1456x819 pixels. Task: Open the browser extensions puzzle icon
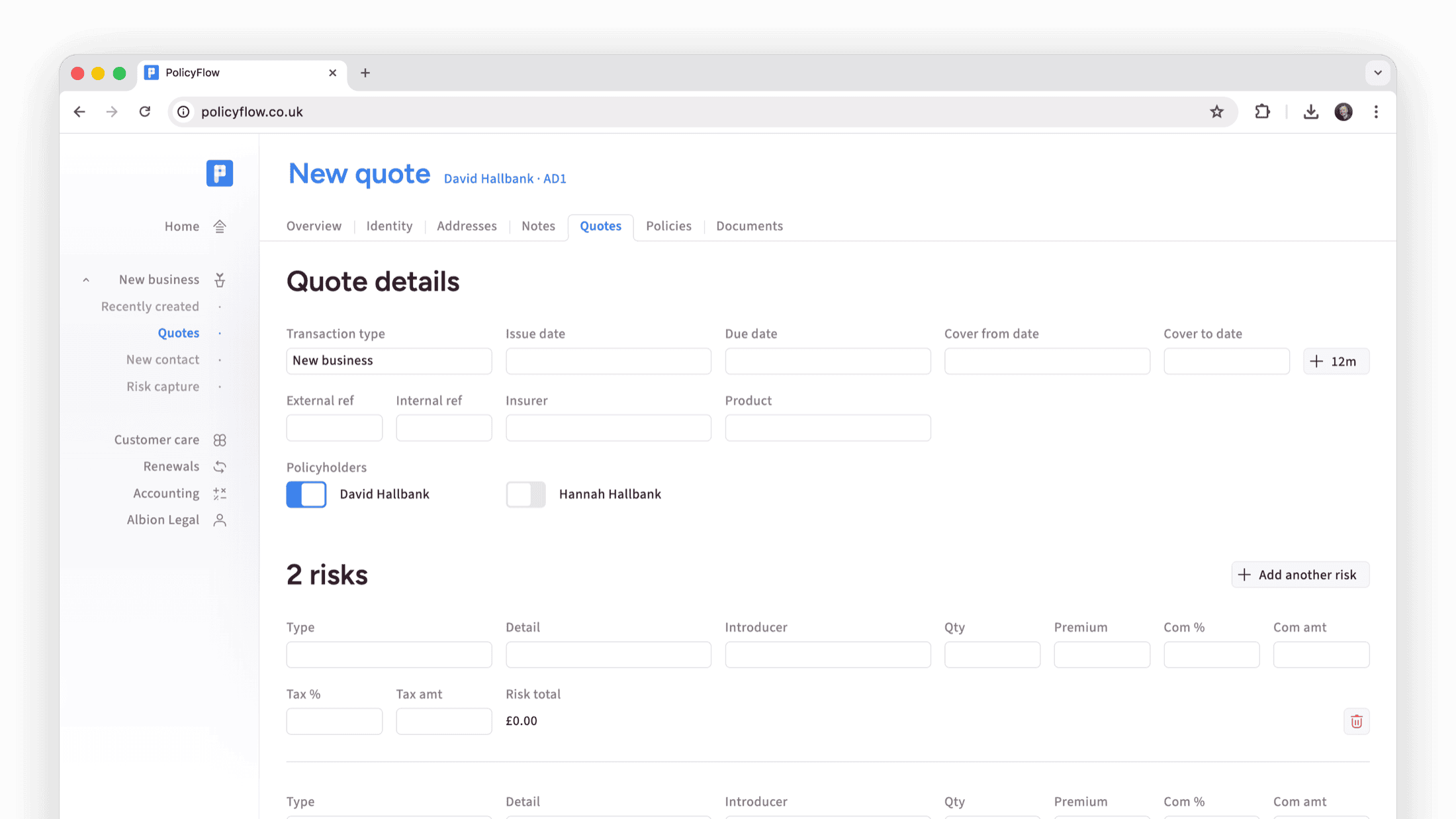pos(1262,112)
